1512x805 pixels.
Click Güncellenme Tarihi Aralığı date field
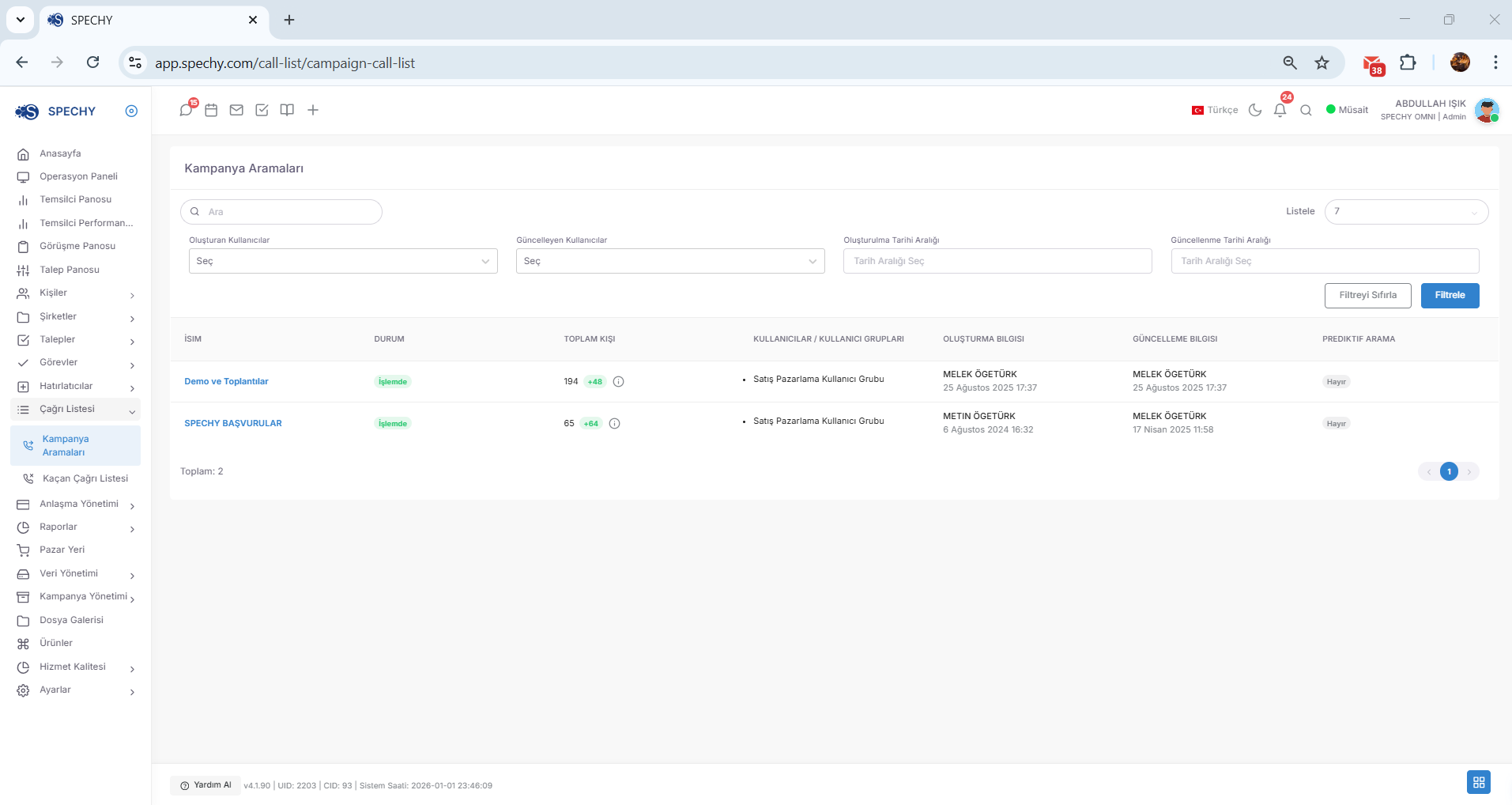(1325, 261)
